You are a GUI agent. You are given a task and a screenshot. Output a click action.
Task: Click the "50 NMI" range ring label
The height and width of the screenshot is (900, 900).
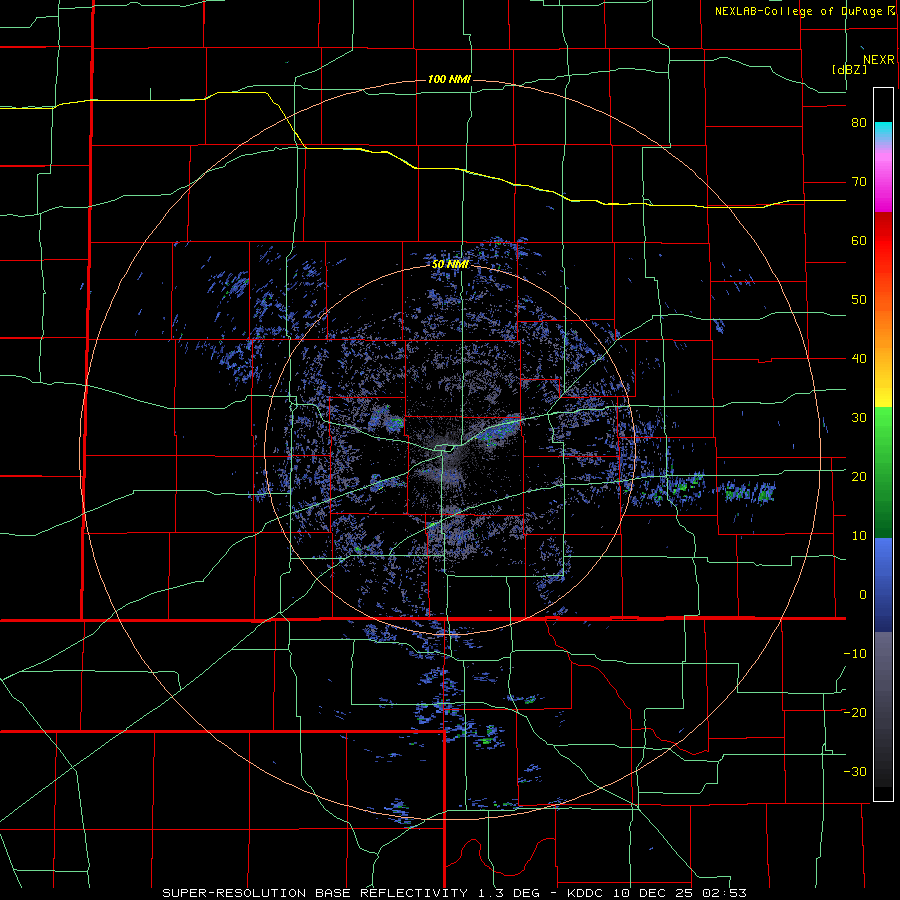coord(451,265)
